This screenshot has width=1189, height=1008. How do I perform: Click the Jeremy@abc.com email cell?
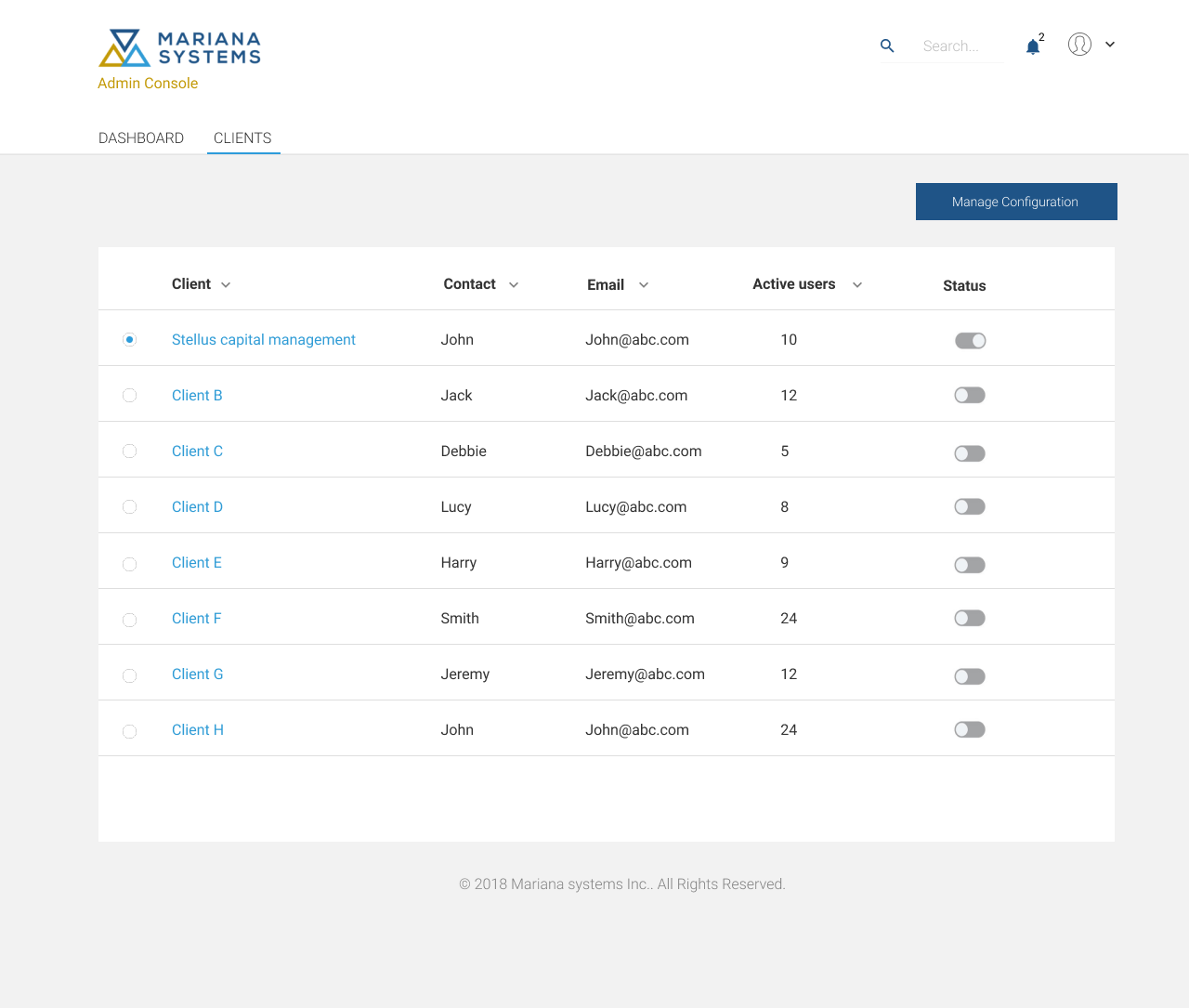645,674
